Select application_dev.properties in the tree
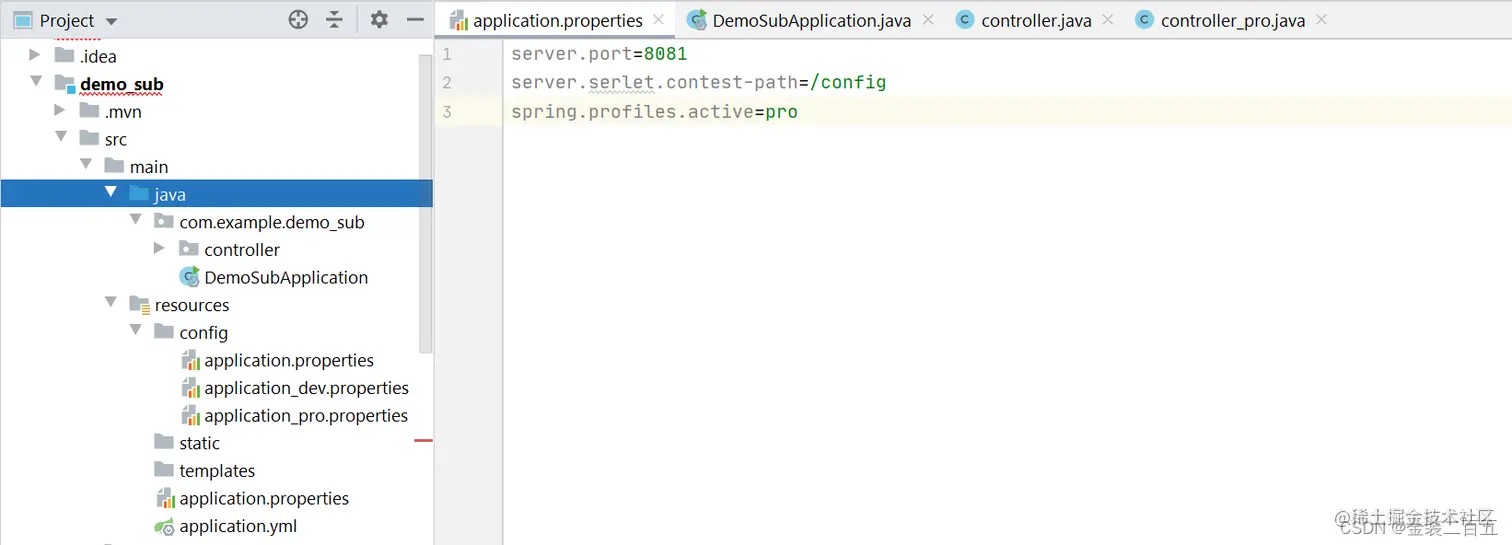 pos(306,388)
